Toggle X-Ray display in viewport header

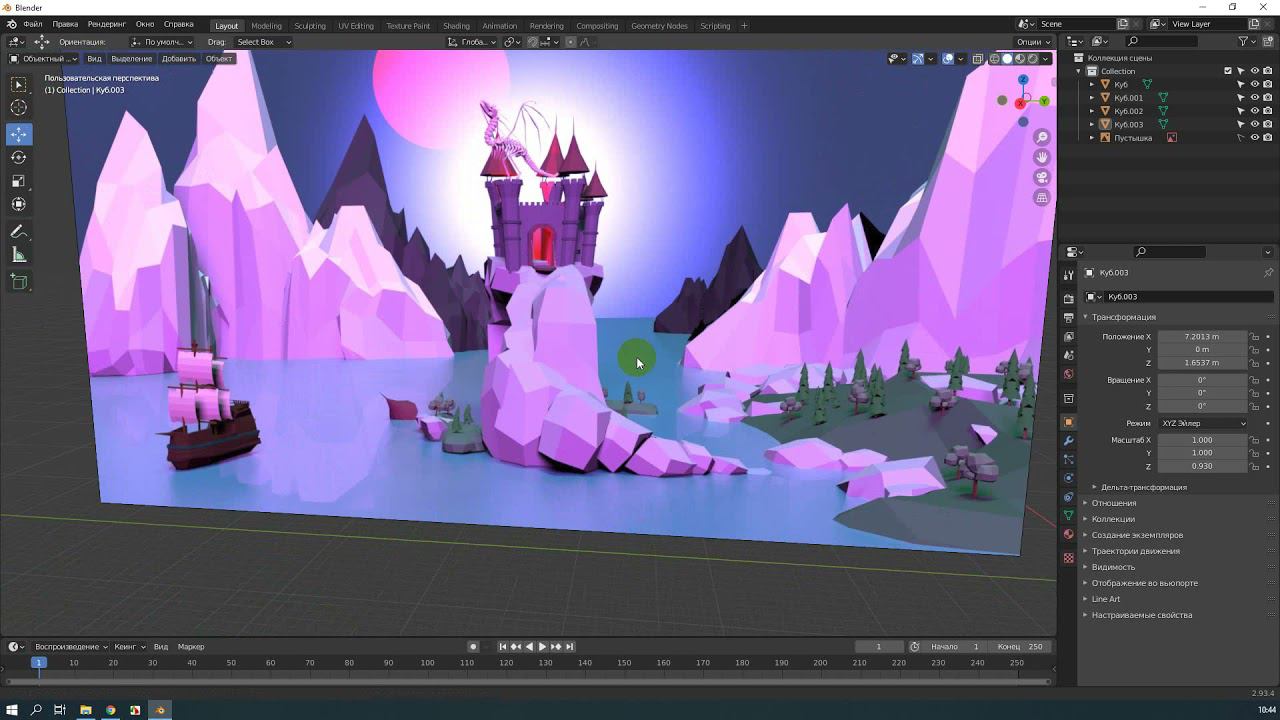point(978,59)
